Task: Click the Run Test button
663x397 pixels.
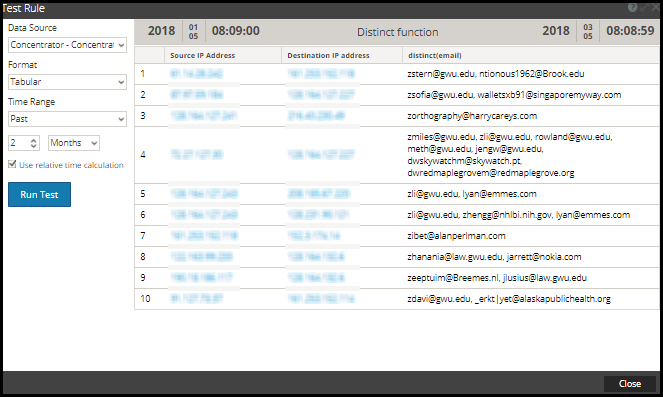Action: (x=39, y=194)
